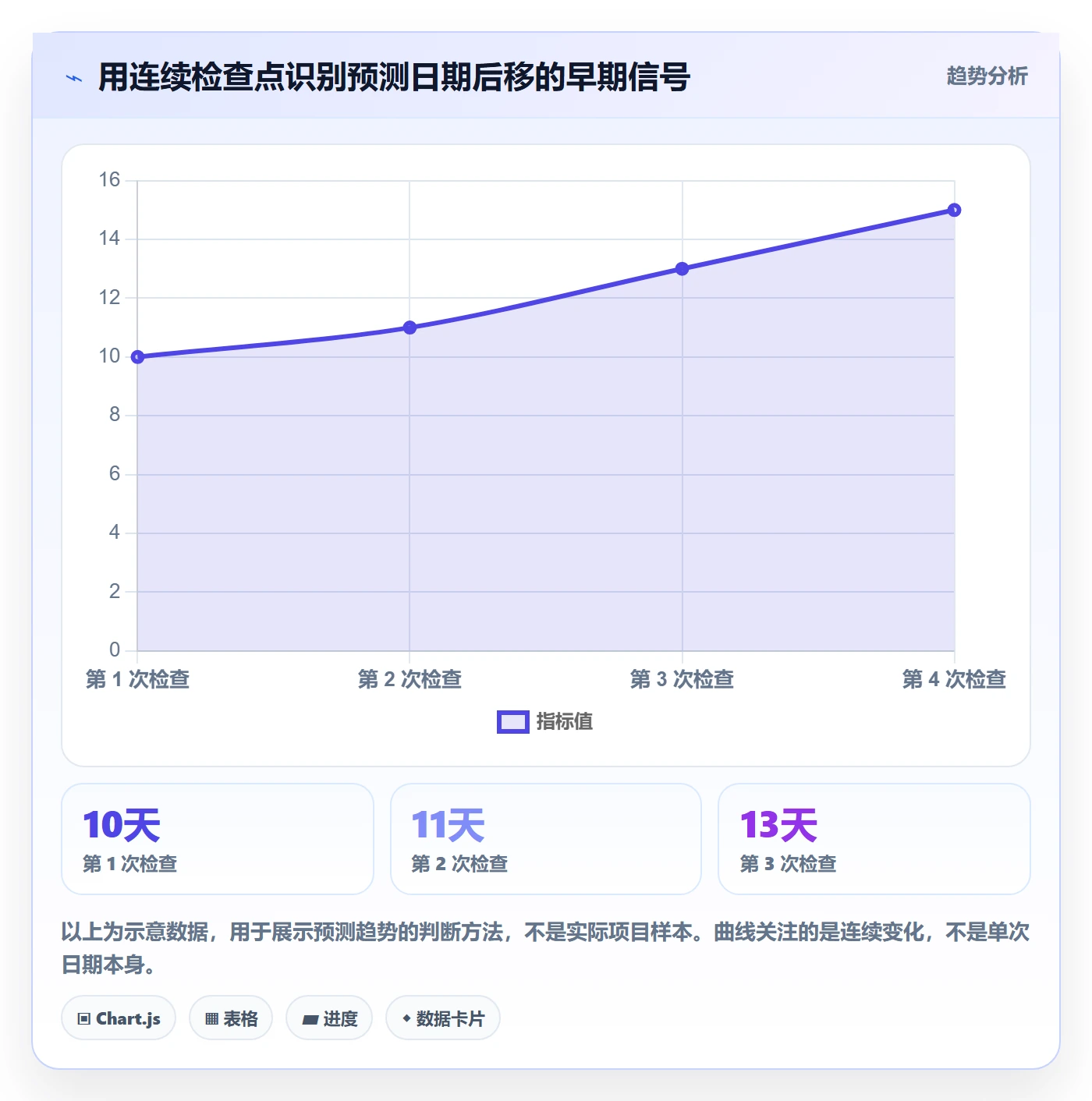Click the diamond icon in 数据卡片 tag
The image size is (1092, 1101).
[x=406, y=1018]
